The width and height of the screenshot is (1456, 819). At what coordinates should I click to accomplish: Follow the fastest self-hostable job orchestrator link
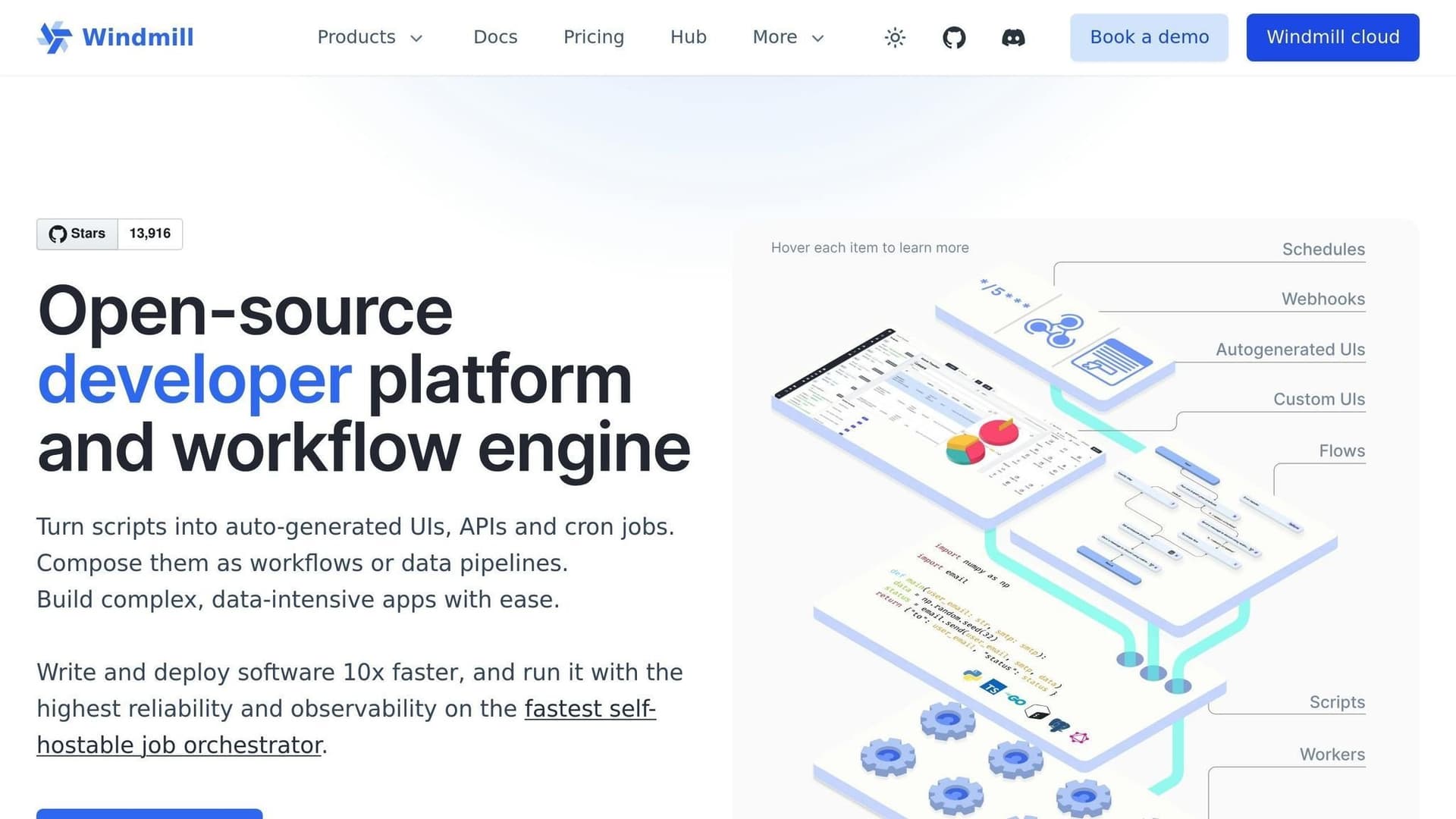(x=589, y=709)
